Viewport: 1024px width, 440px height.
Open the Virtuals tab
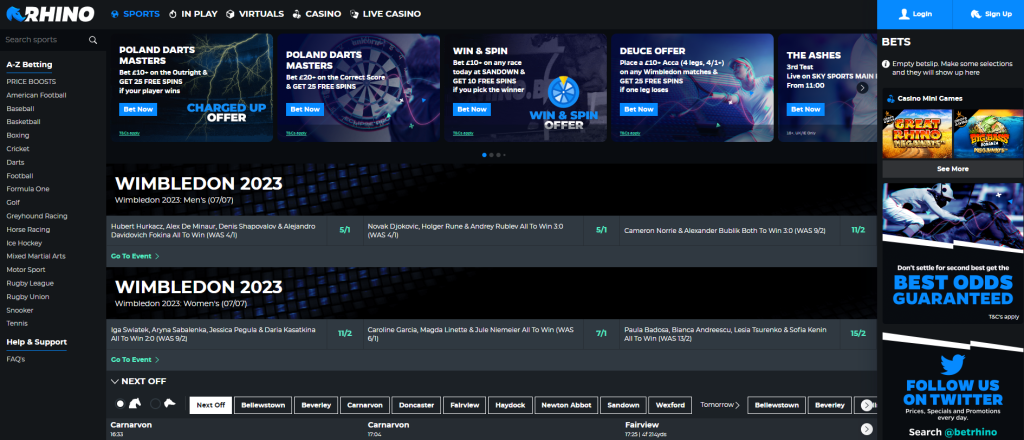click(255, 14)
